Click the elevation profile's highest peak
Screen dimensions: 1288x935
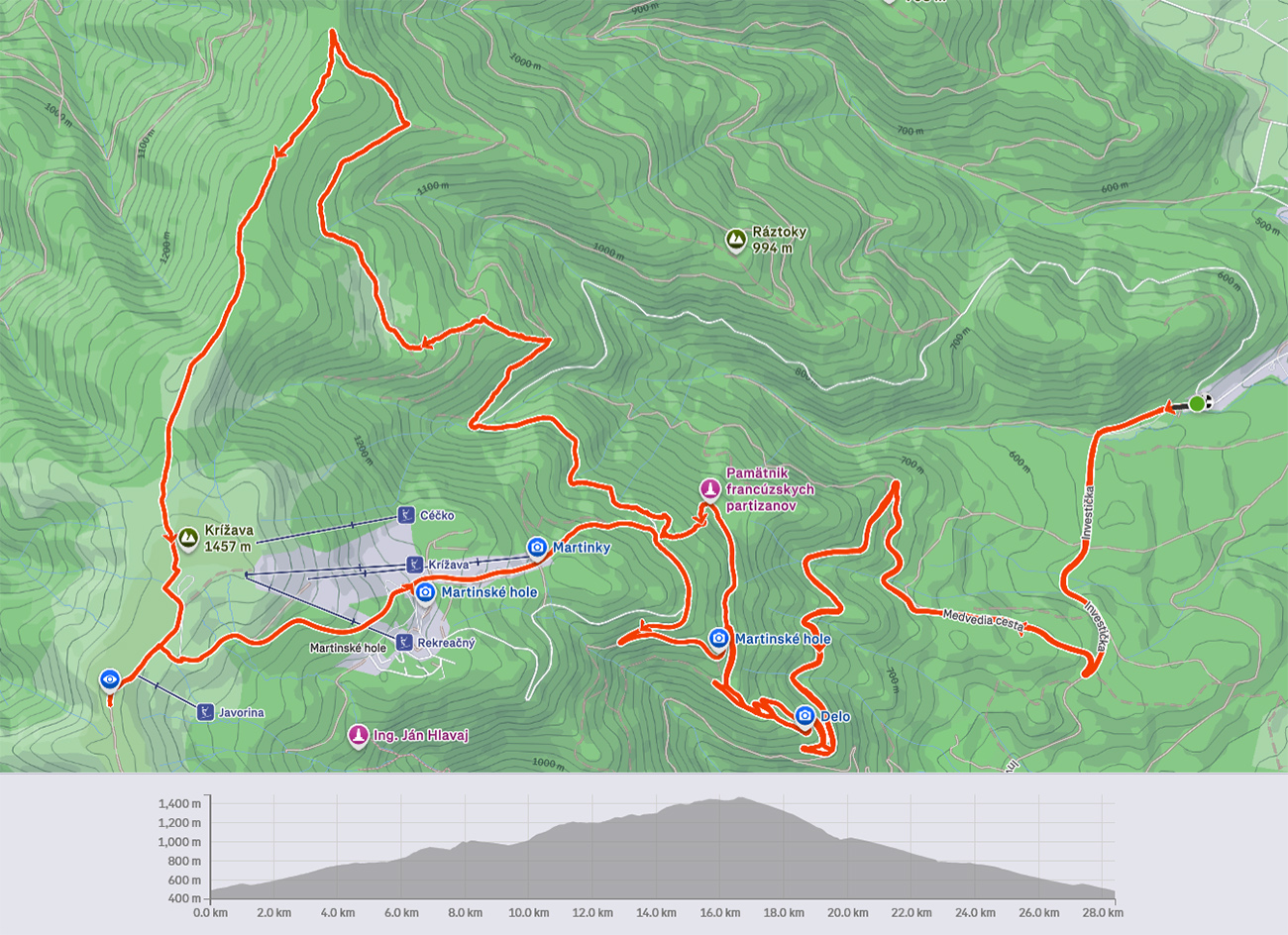739,799
